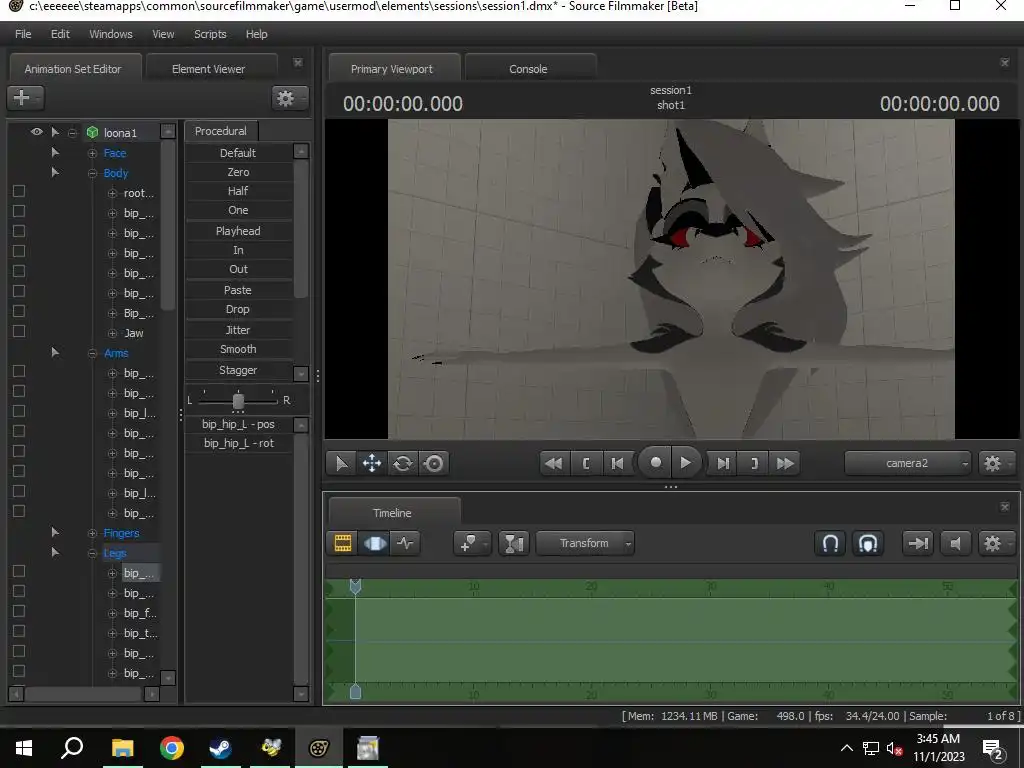Open the Windows menu
This screenshot has width=1024, height=768.
tap(110, 34)
